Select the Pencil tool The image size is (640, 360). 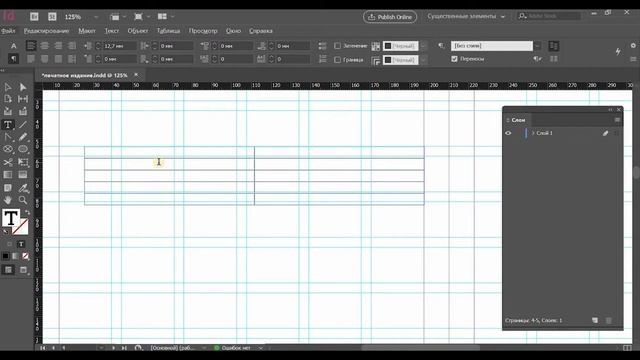(x=23, y=137)
